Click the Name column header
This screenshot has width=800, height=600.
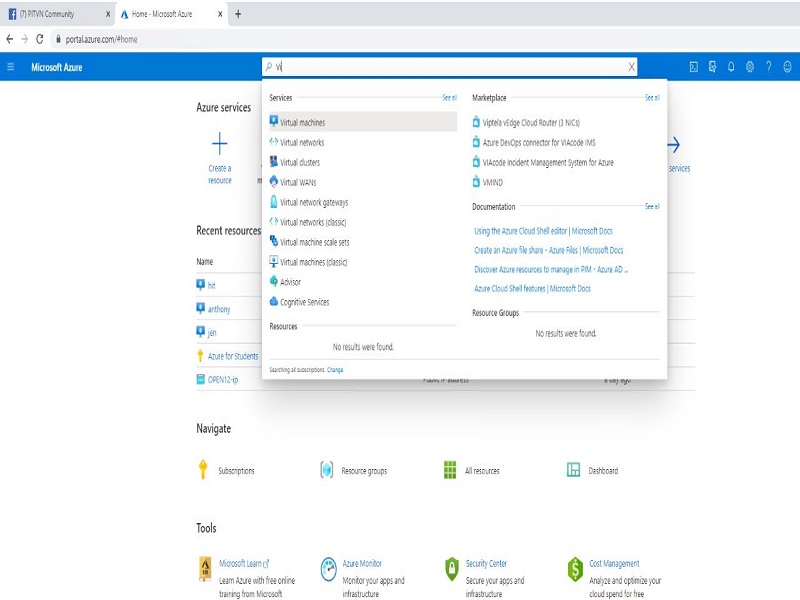point(205,262)
